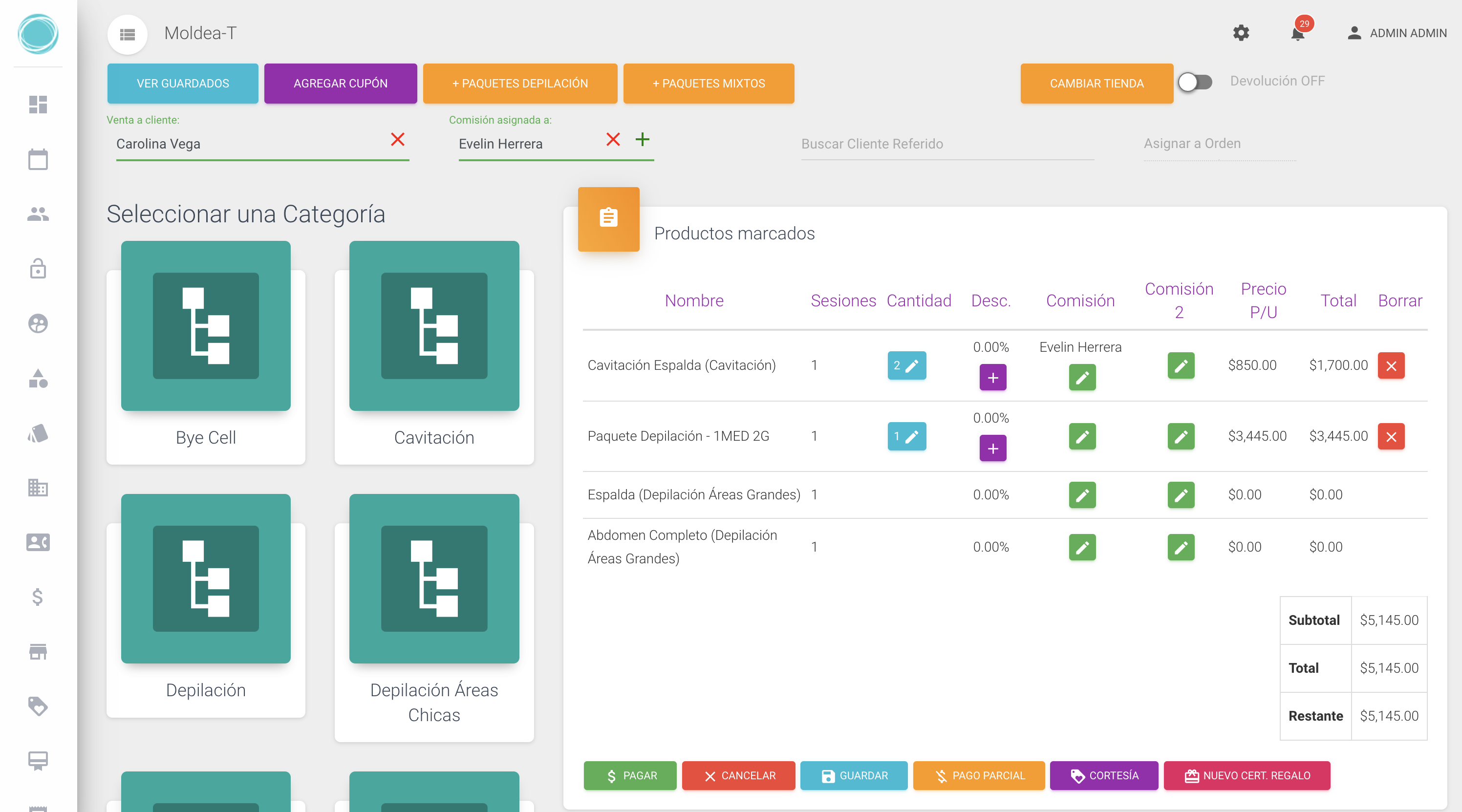This screenshot has height=812, width=1462.
Task: Open the notifications bell icon
Action: click(x=1297, y=34)
